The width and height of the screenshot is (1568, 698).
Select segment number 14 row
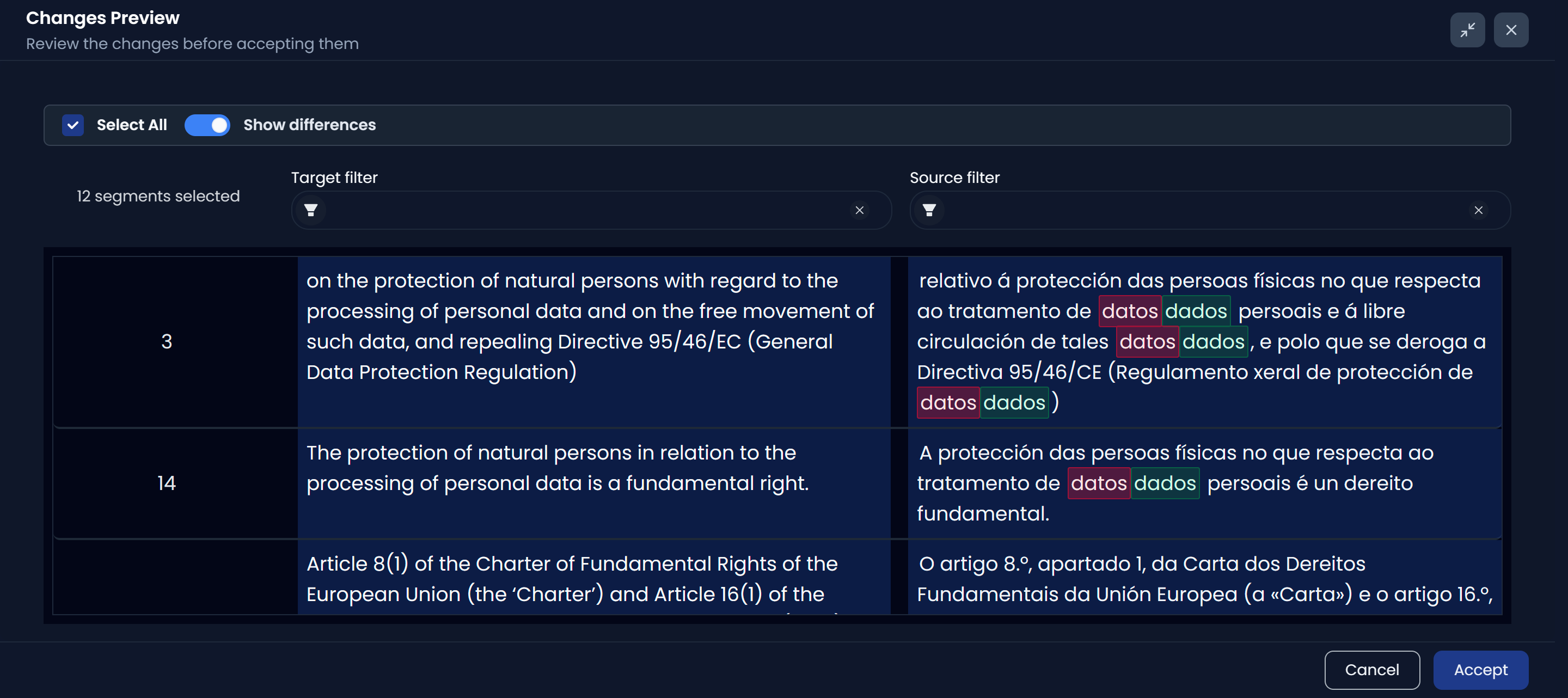click(x=166, y=483)
